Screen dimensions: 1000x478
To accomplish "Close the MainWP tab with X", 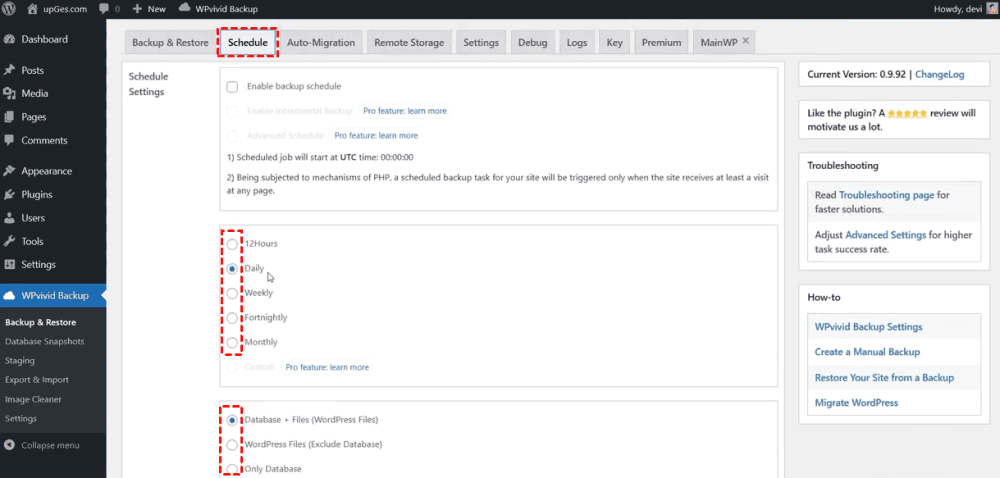I will click(746, 41).
